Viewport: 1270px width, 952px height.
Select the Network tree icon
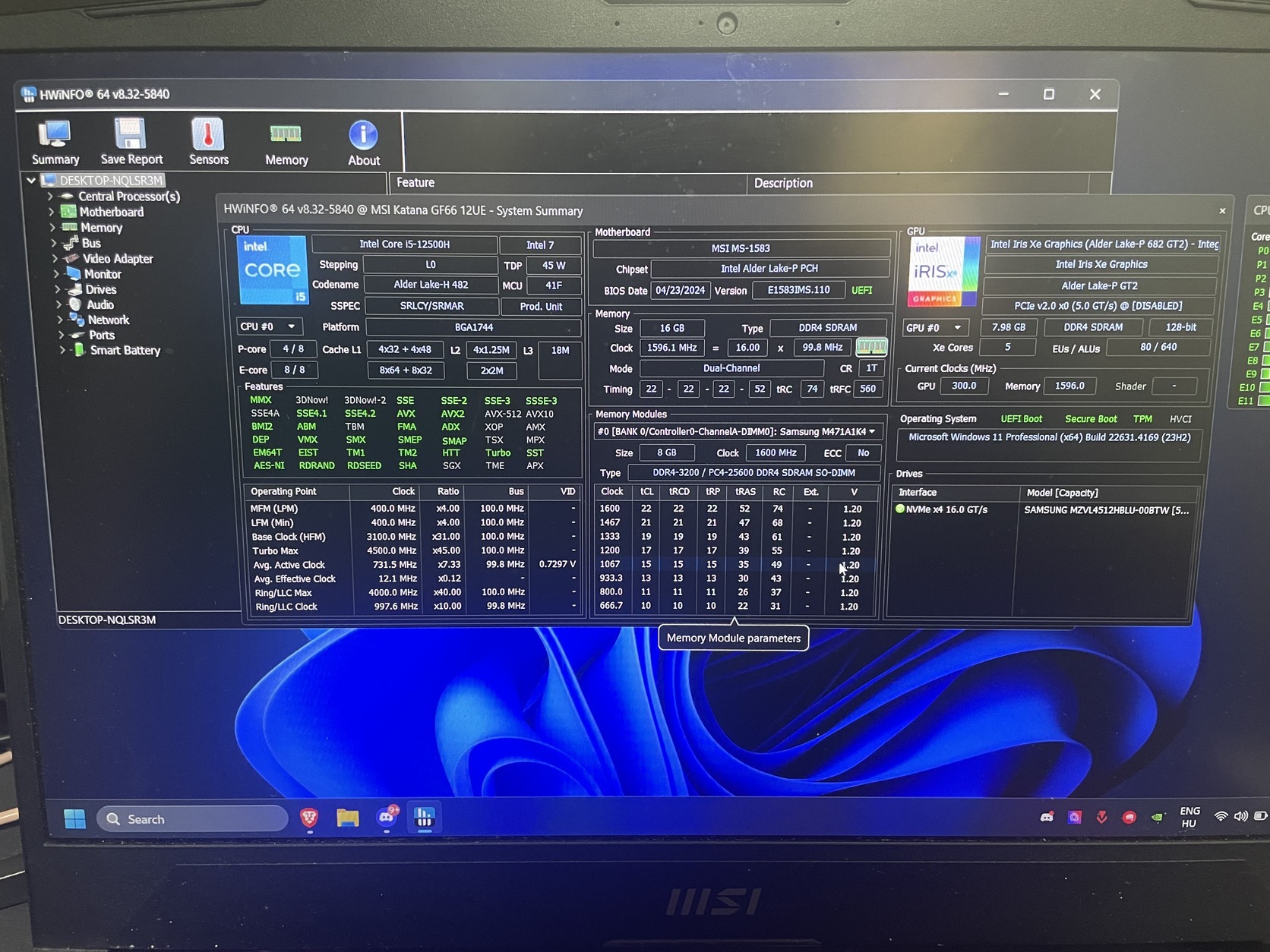(77, 320)
